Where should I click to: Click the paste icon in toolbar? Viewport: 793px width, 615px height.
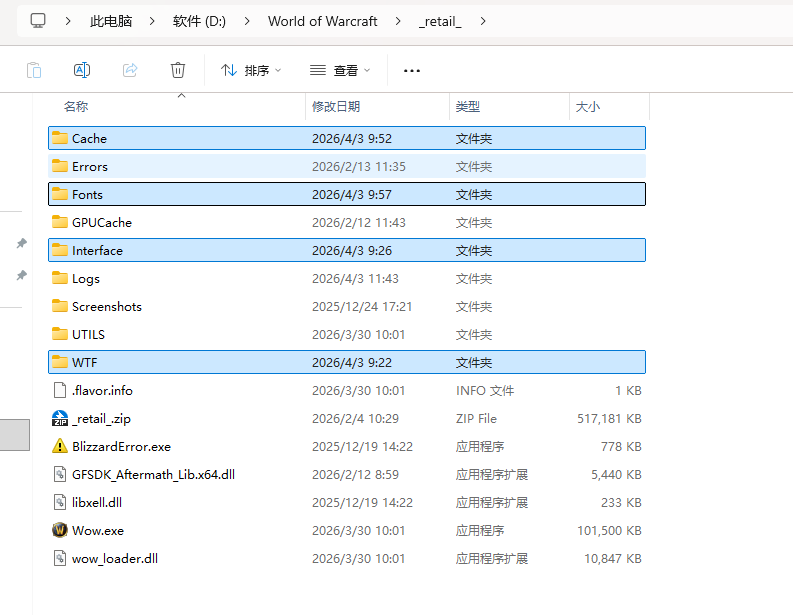pyautogui.click(x=34, y=70)
